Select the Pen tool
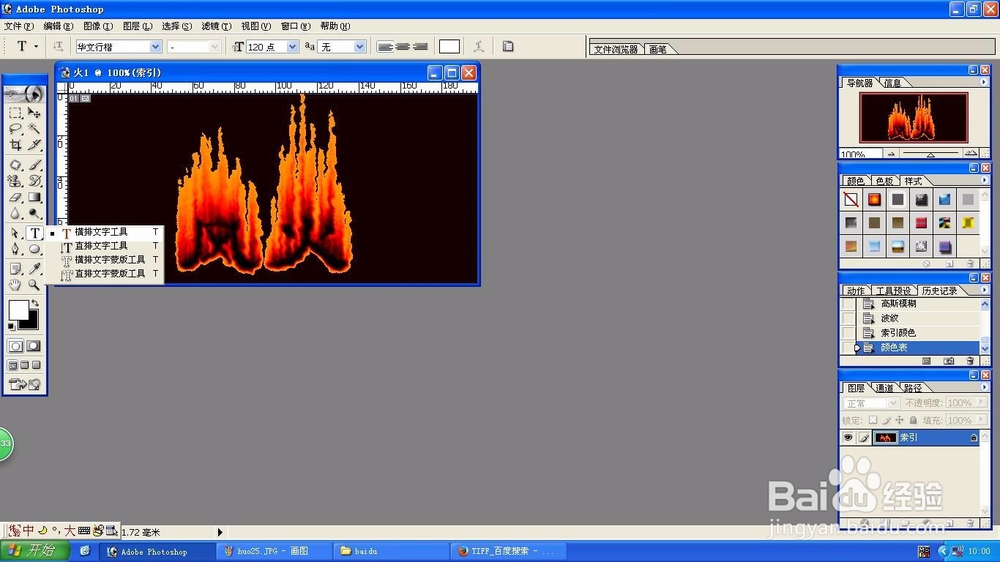The height and width of the screenshot is (562, 1000). coord(16,249)
